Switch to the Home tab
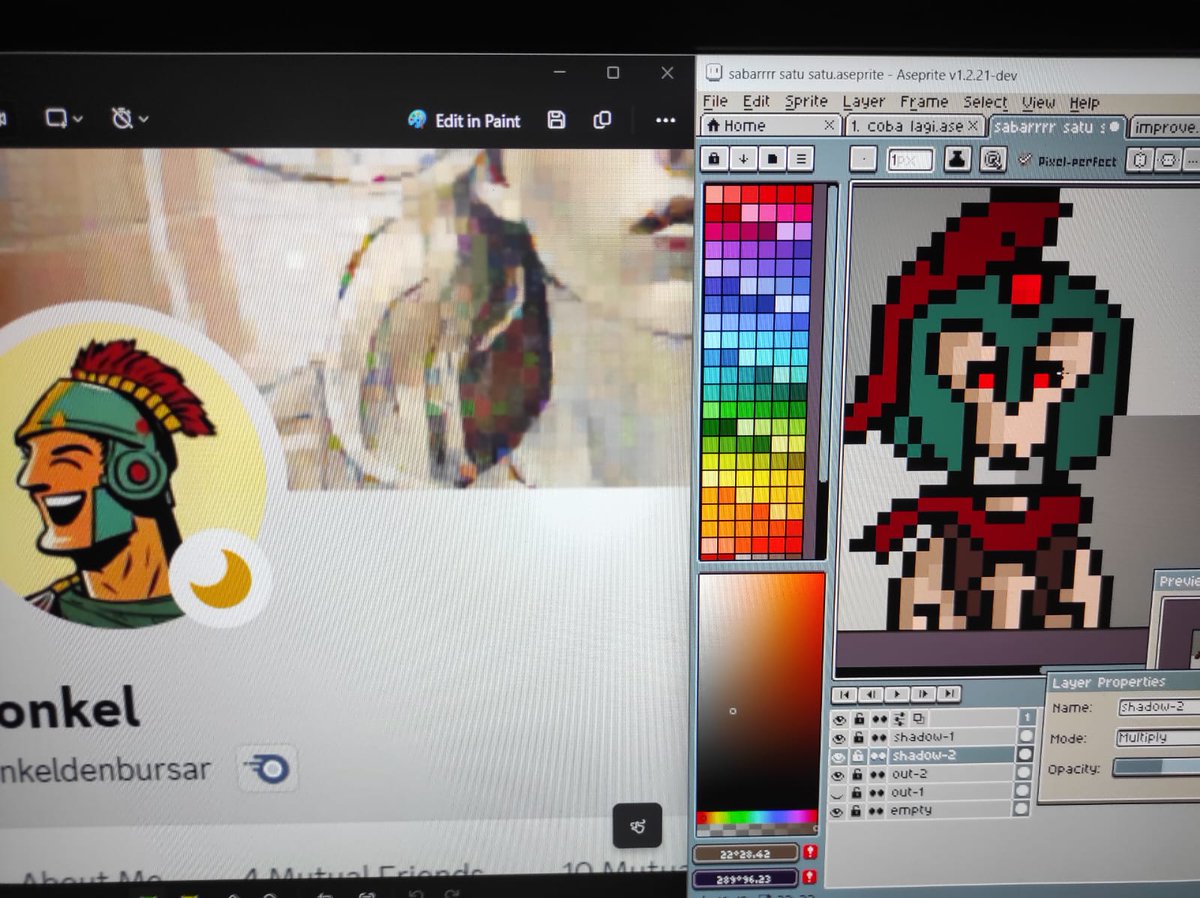Image resolution: width=1200 pixels, height=898 pixels. (769, 125)
